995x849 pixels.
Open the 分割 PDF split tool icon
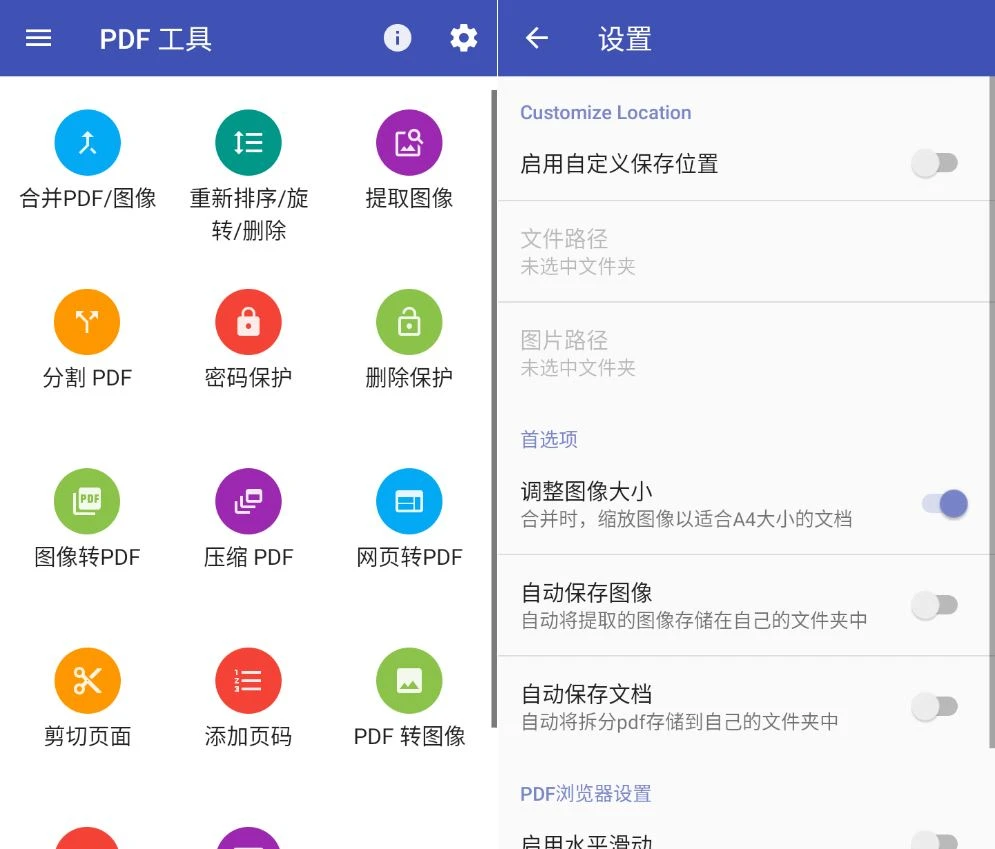click(x=88, y=322)
